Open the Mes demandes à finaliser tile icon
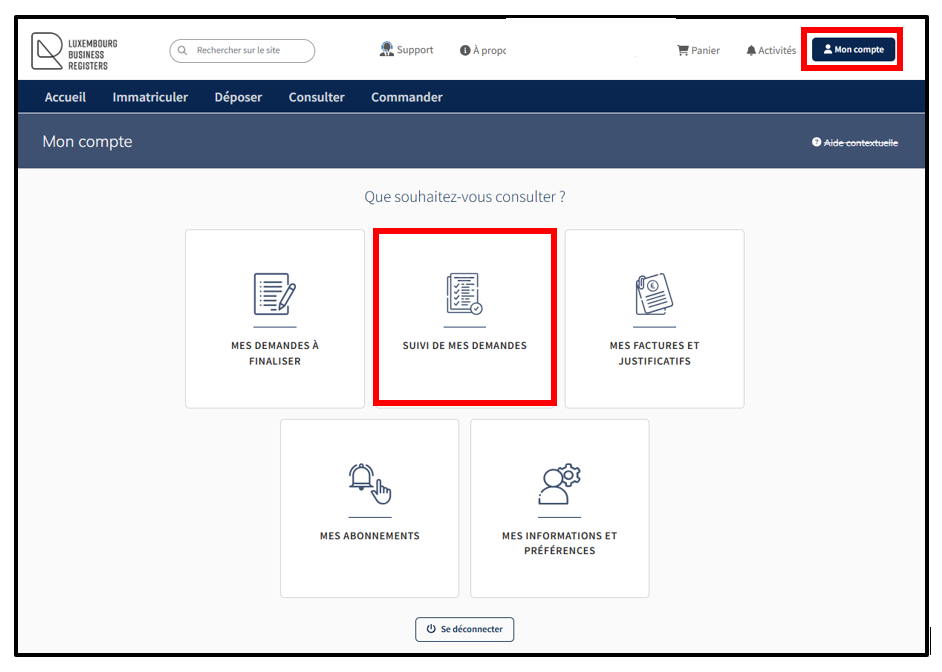The image size is (942, 672). coord(274,294)
